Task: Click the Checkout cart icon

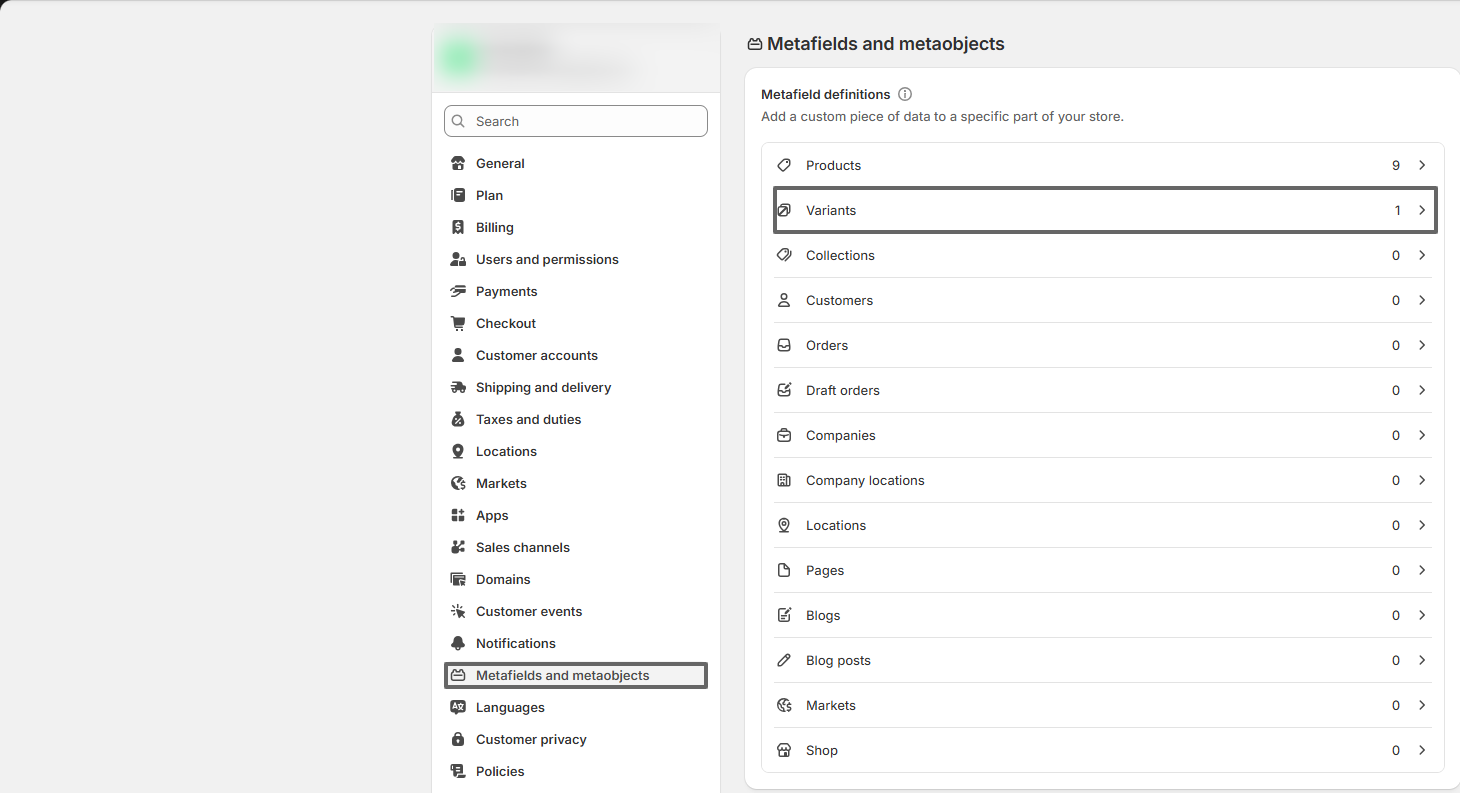Action: click(x=458, y=324)
